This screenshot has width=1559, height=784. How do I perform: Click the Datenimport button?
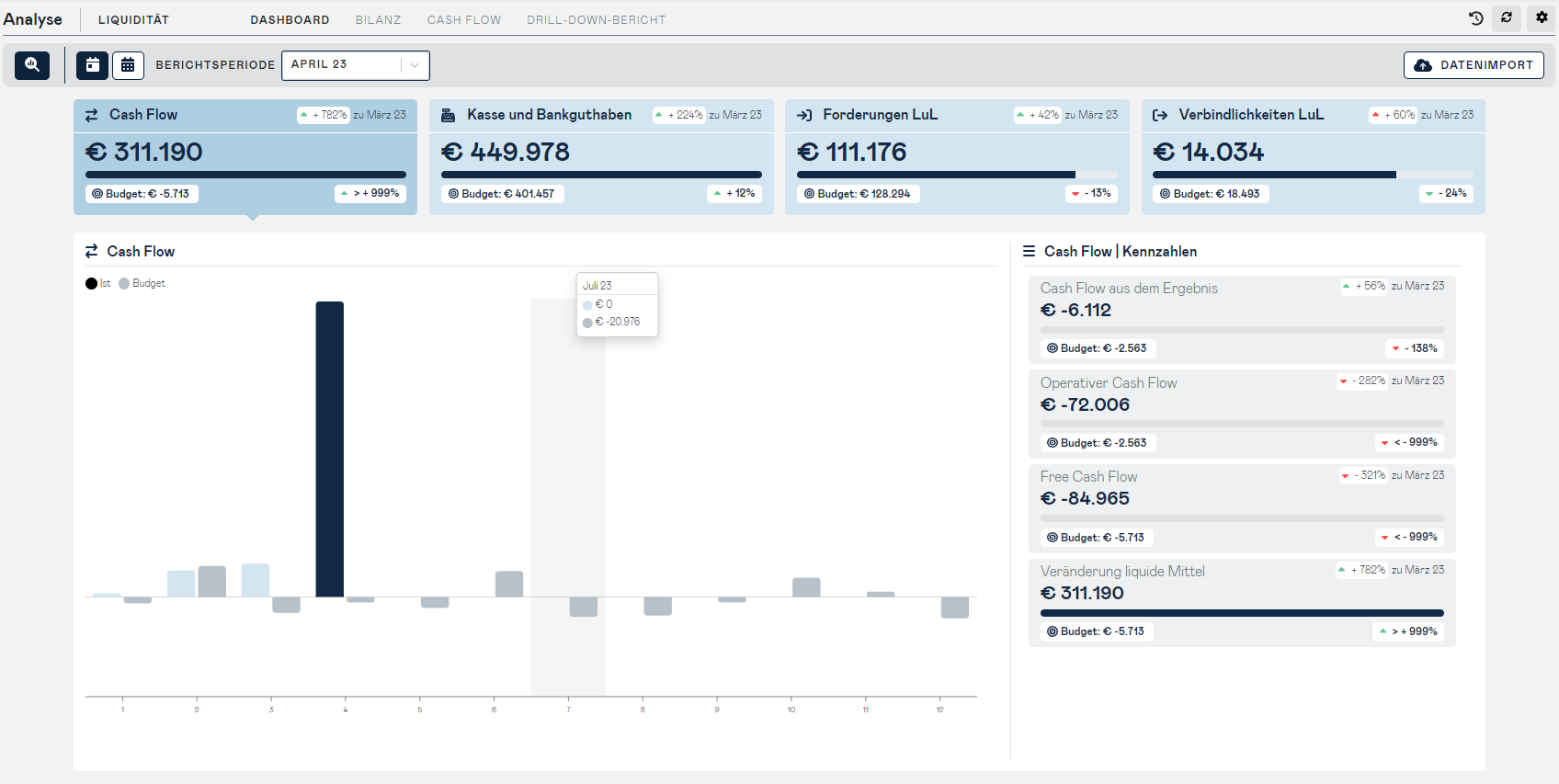1474,65
